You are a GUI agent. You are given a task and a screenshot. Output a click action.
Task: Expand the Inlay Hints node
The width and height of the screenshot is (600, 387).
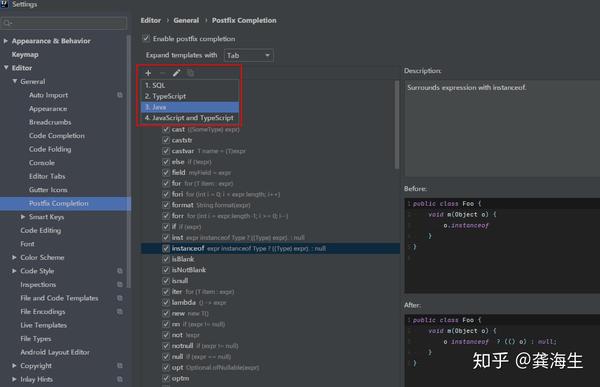[14, 379]
